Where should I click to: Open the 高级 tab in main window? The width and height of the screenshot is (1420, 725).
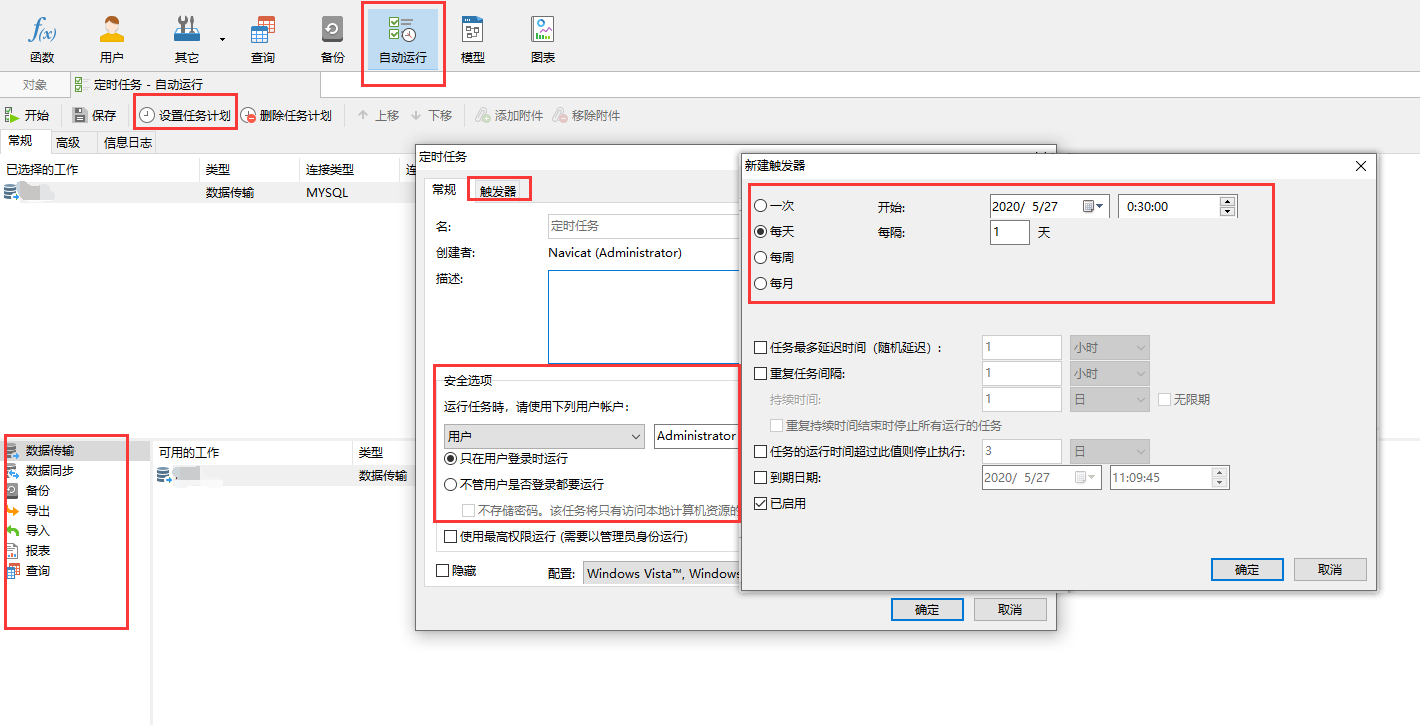[x=68, y=142]
